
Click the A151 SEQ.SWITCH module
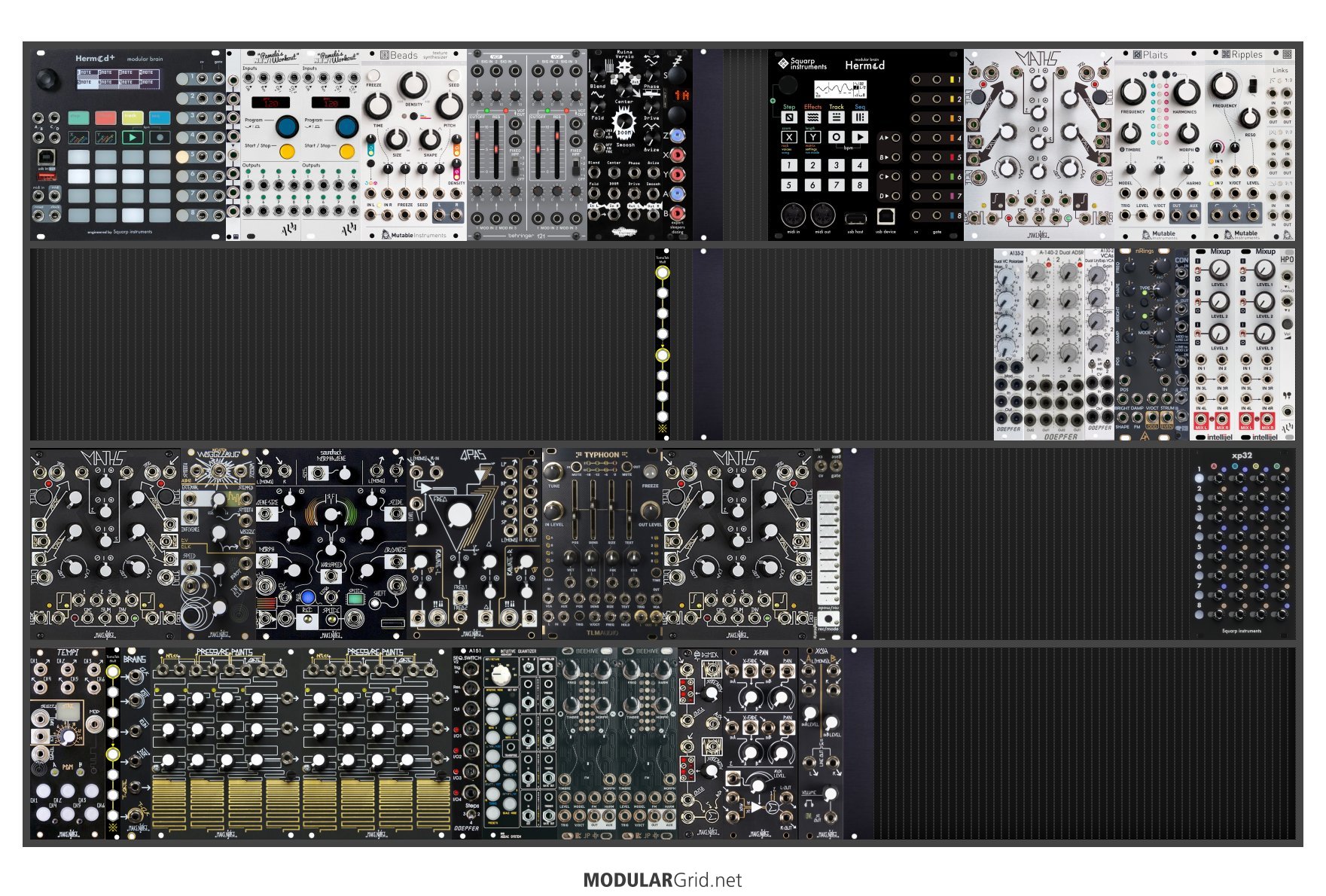(x=467, y=743)
